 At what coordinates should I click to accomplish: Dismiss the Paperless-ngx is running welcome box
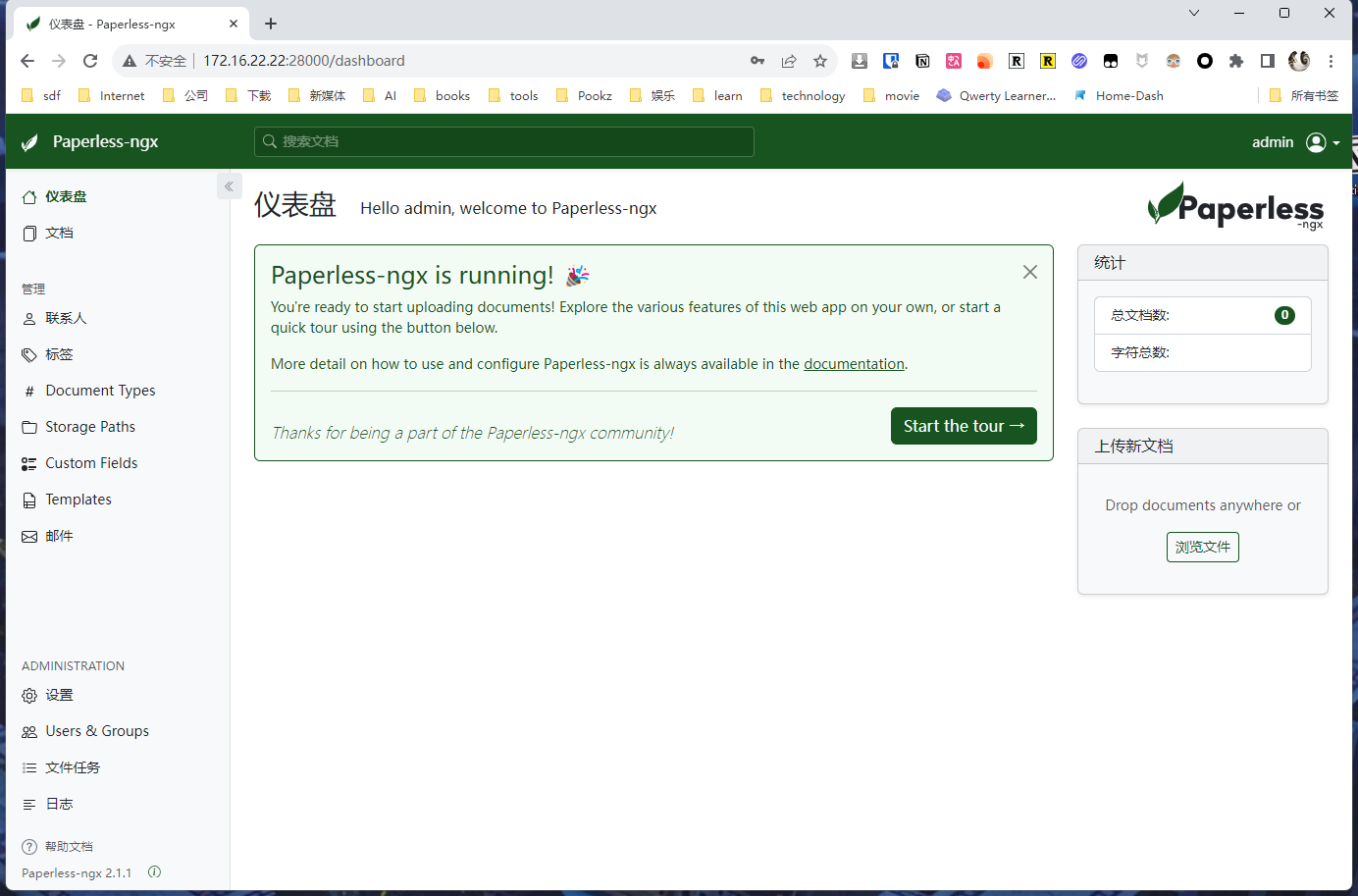tap(1029, 272)
